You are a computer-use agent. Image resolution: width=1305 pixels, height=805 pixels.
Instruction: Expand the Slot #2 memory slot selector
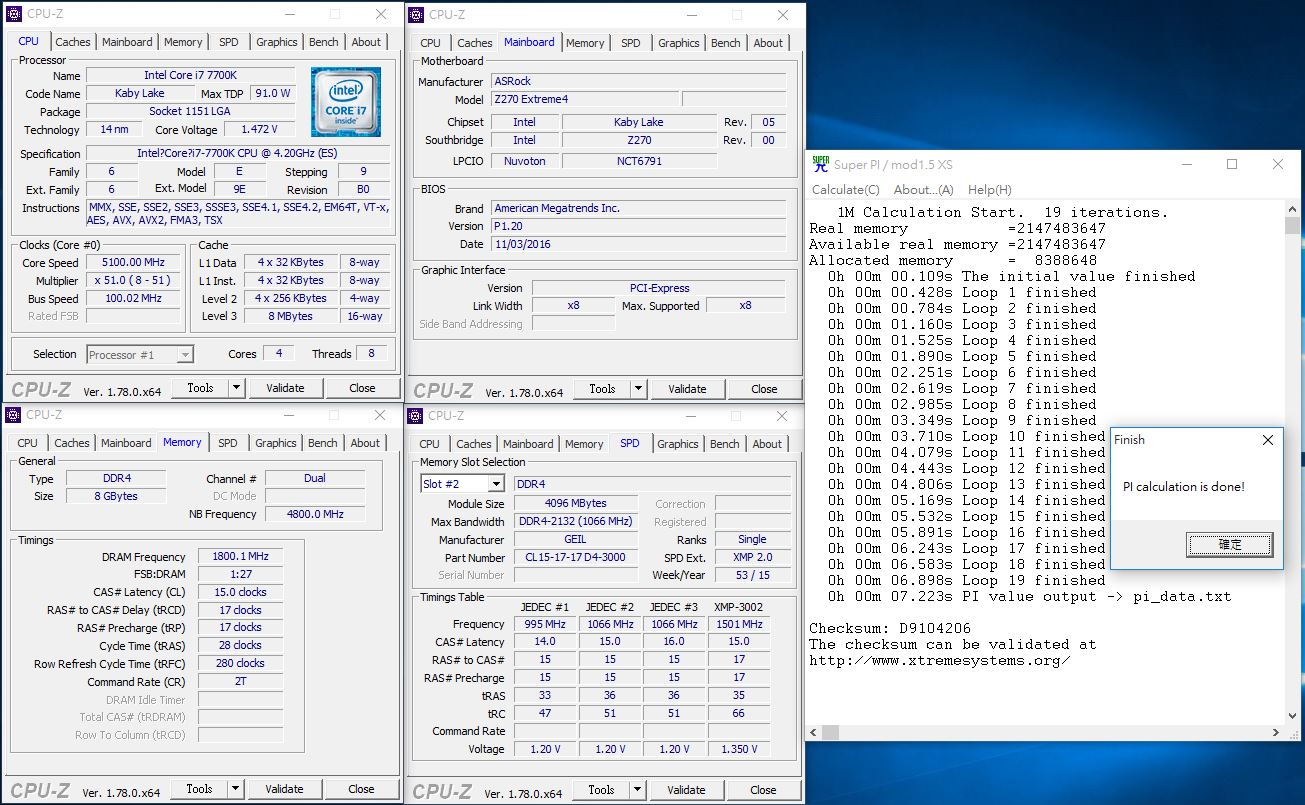coord(495,484)
